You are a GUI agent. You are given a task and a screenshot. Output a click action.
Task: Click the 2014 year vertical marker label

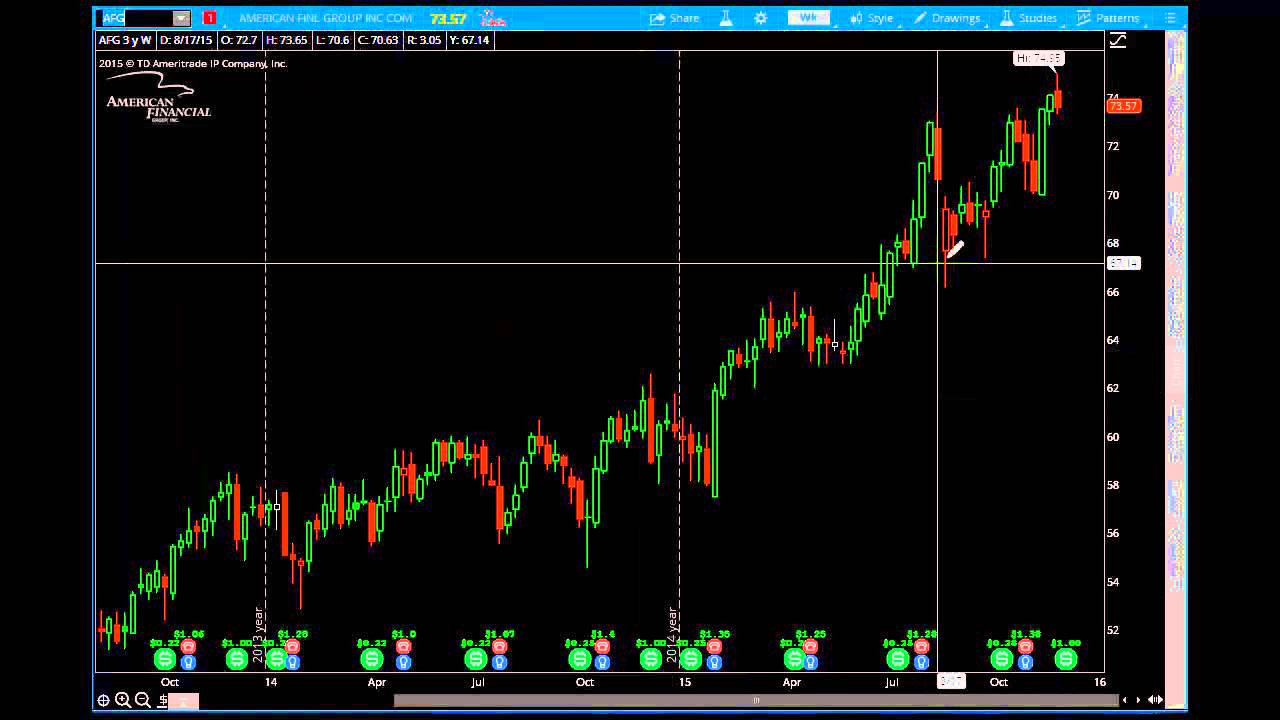(x=672, y=635)
